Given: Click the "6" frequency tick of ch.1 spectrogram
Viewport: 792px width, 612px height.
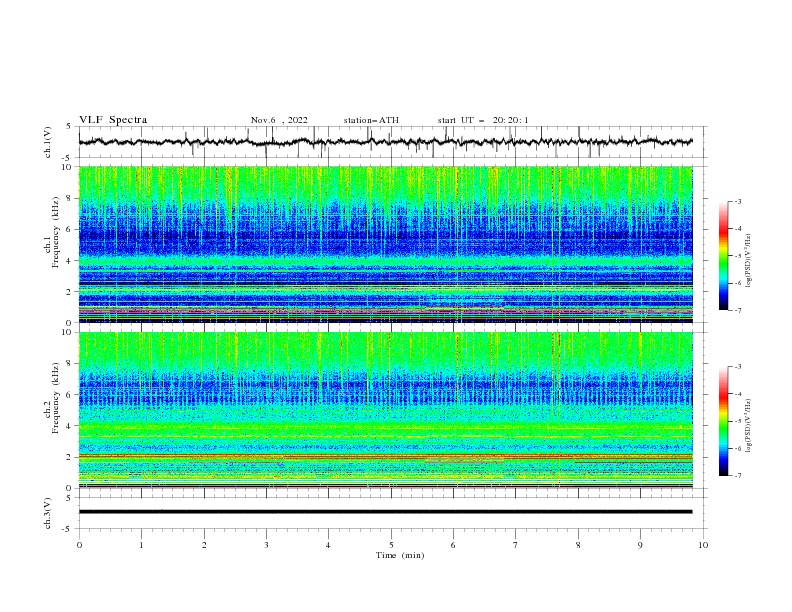Looking at the screenshot, I should click(x=70, y=229).
